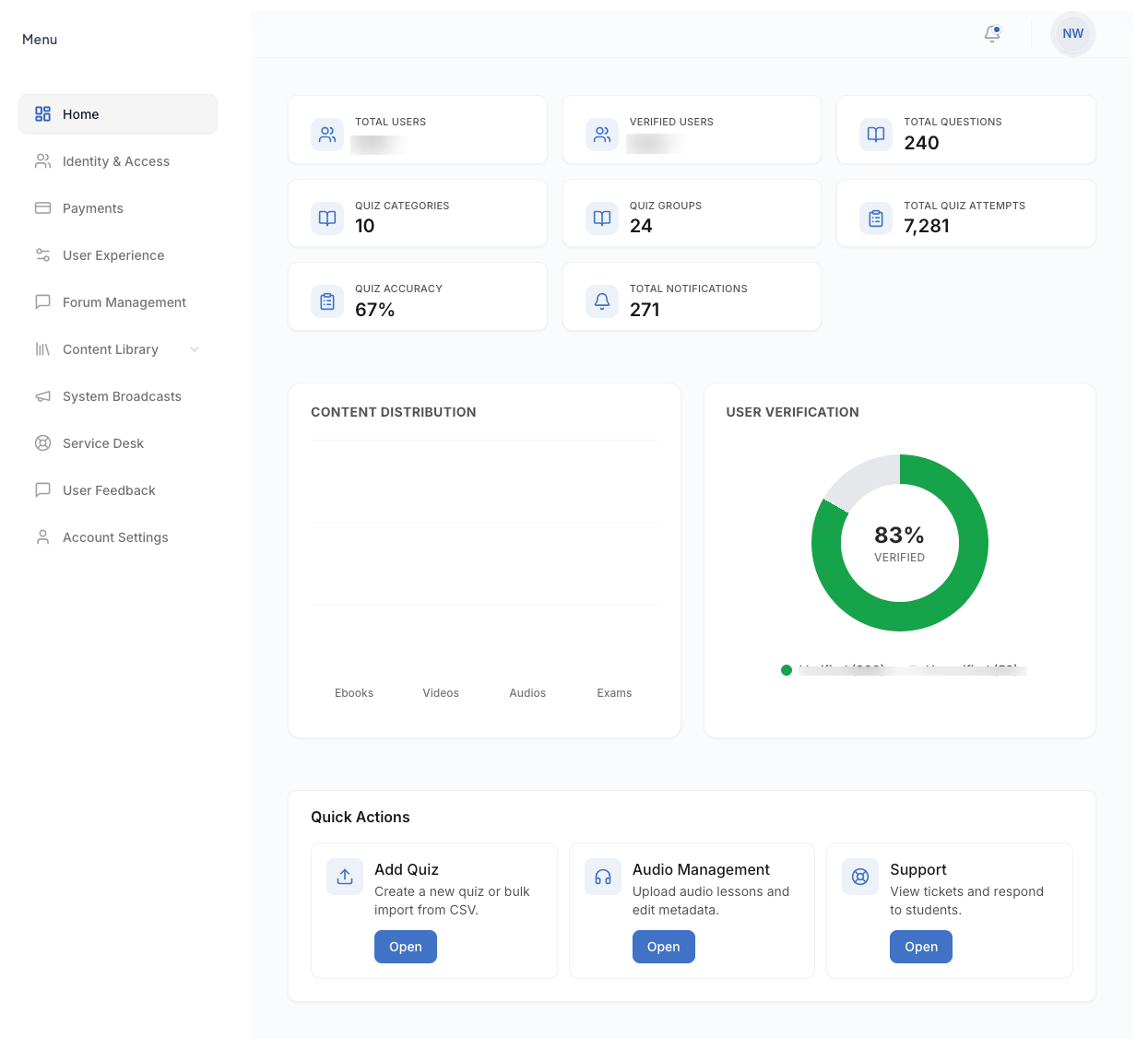Click the 10 quiz categories value
Screen dimensions: 1148x1061
tap(365, 226)
